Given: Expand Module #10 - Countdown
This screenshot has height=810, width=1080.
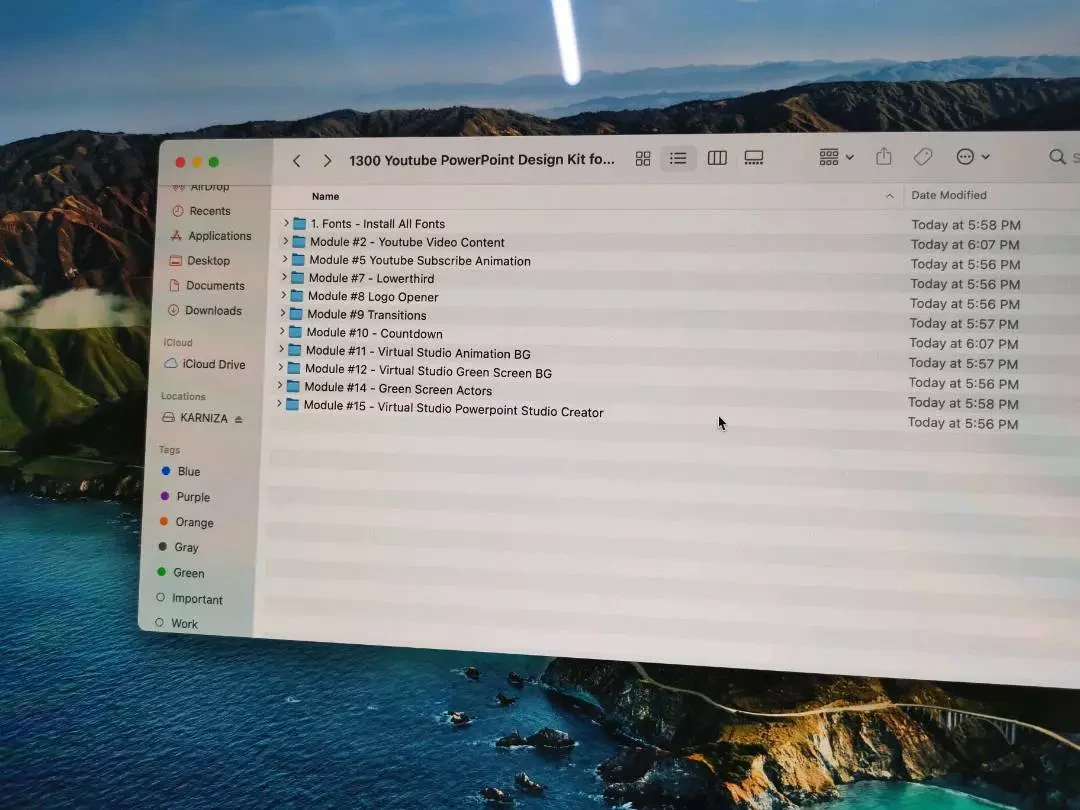Looking at the screenshot, I should 282,331.
